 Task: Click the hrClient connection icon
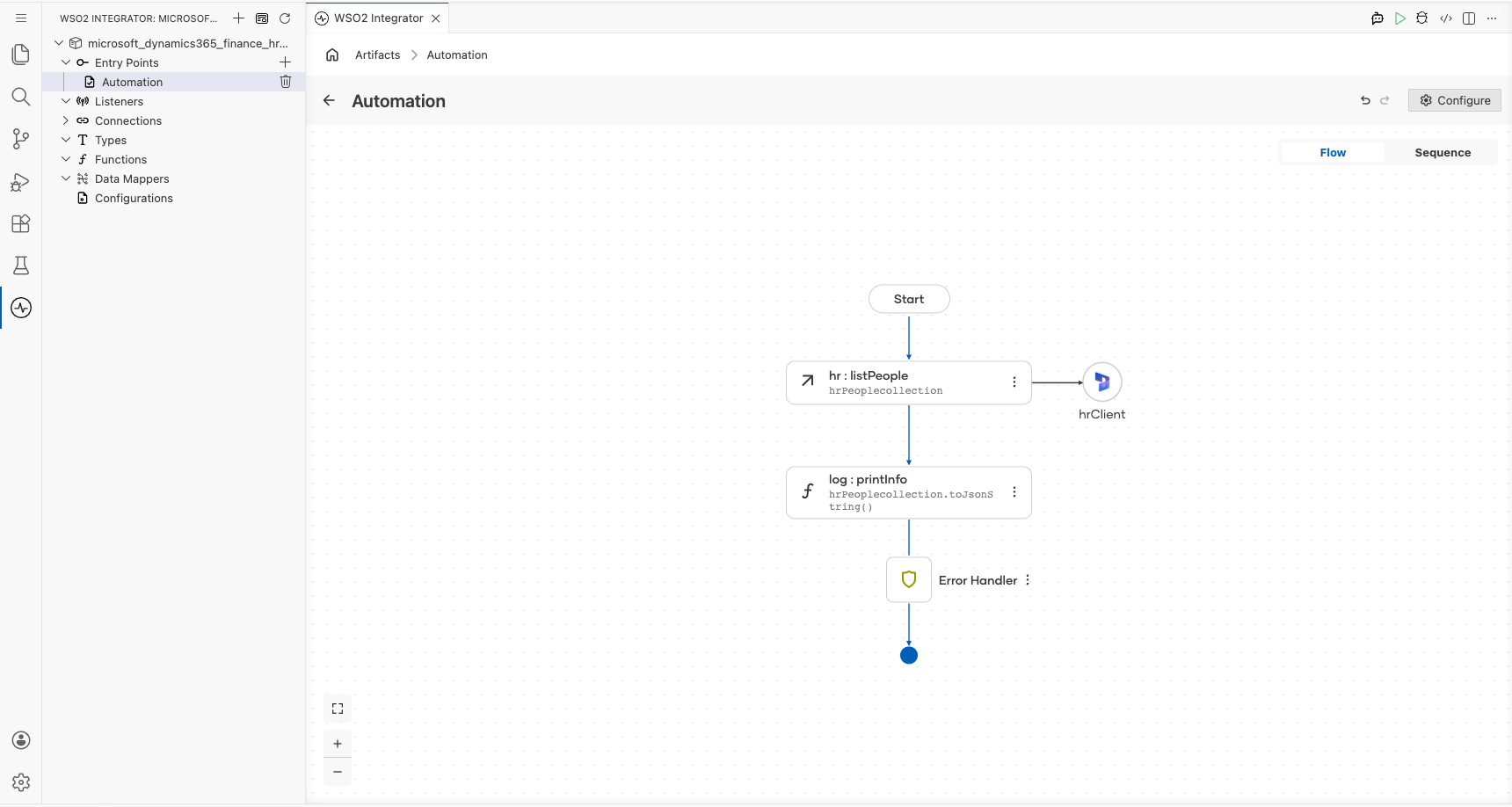1102,382
